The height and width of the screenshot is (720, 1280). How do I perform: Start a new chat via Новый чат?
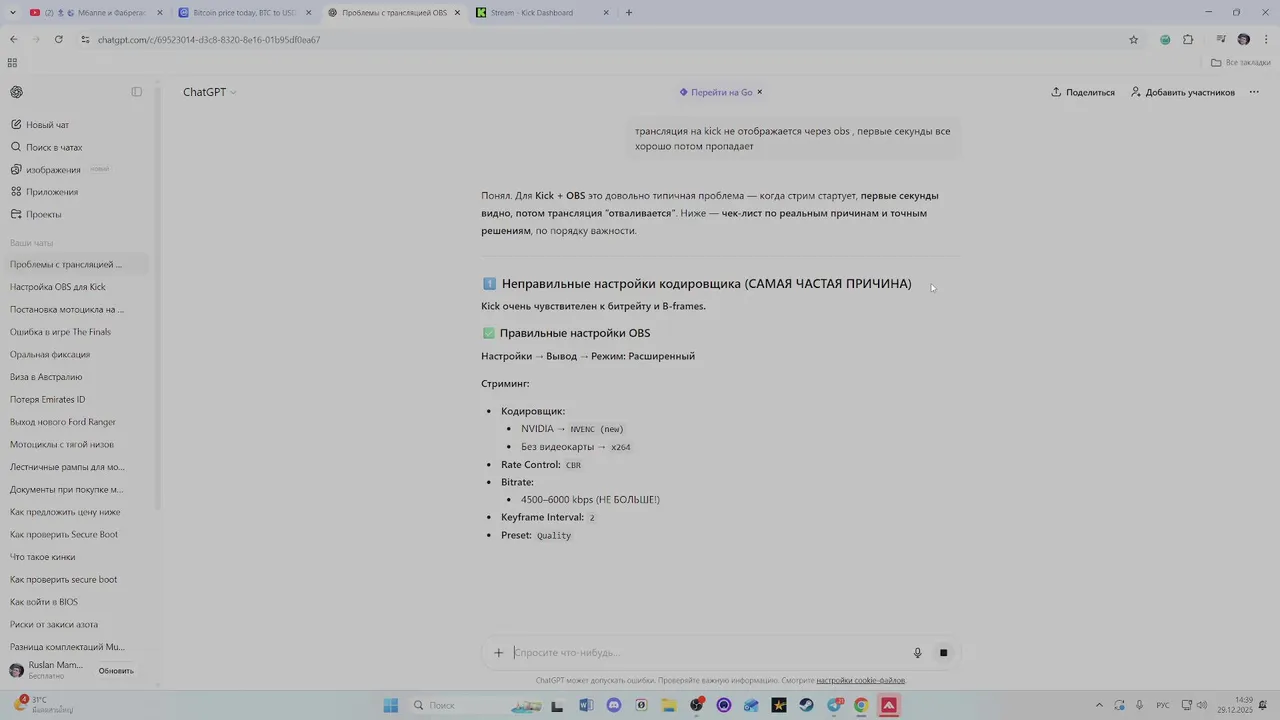tap(77, 125)
